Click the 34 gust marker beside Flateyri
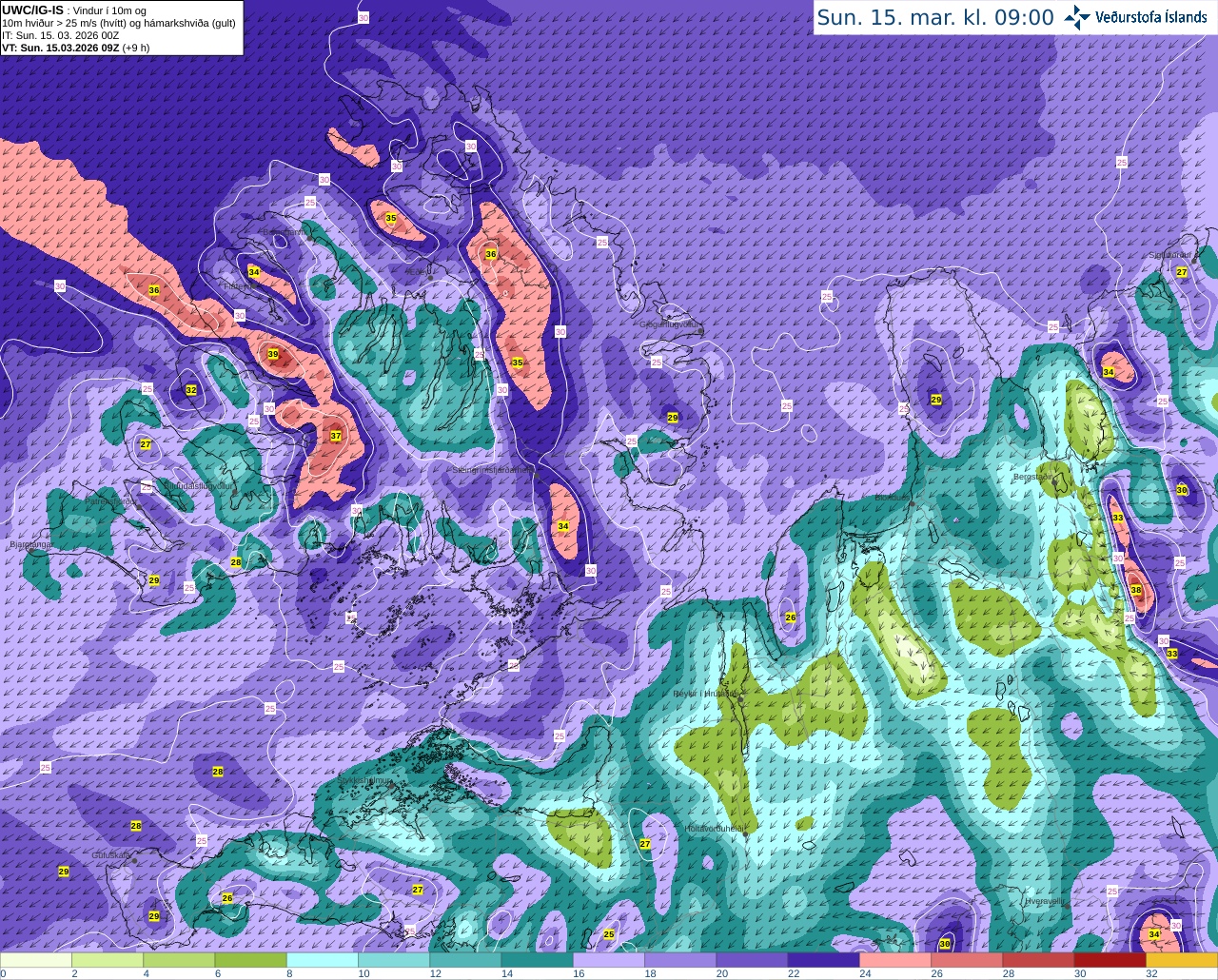 [x=253, y=272]
